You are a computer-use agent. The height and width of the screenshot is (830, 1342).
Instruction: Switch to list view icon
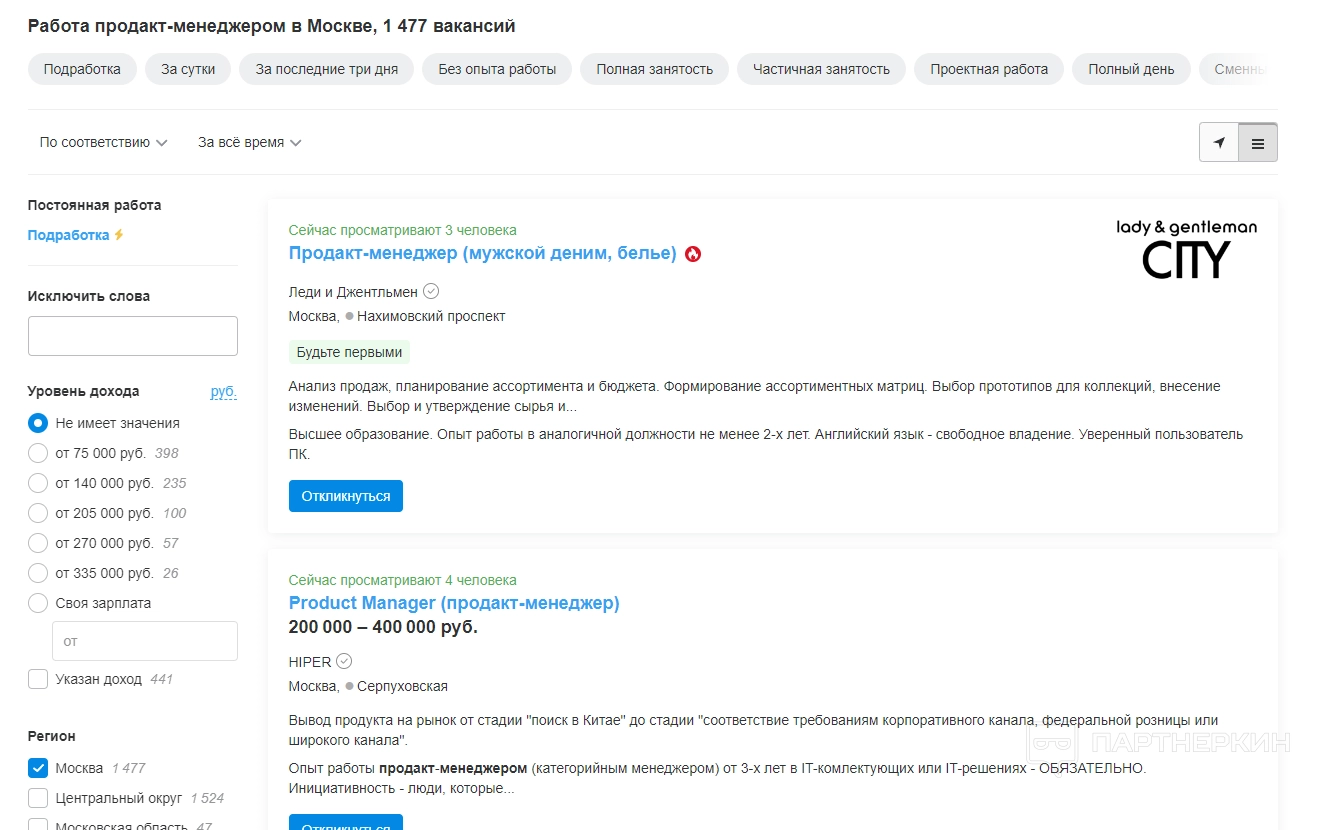coord(1258,143)
